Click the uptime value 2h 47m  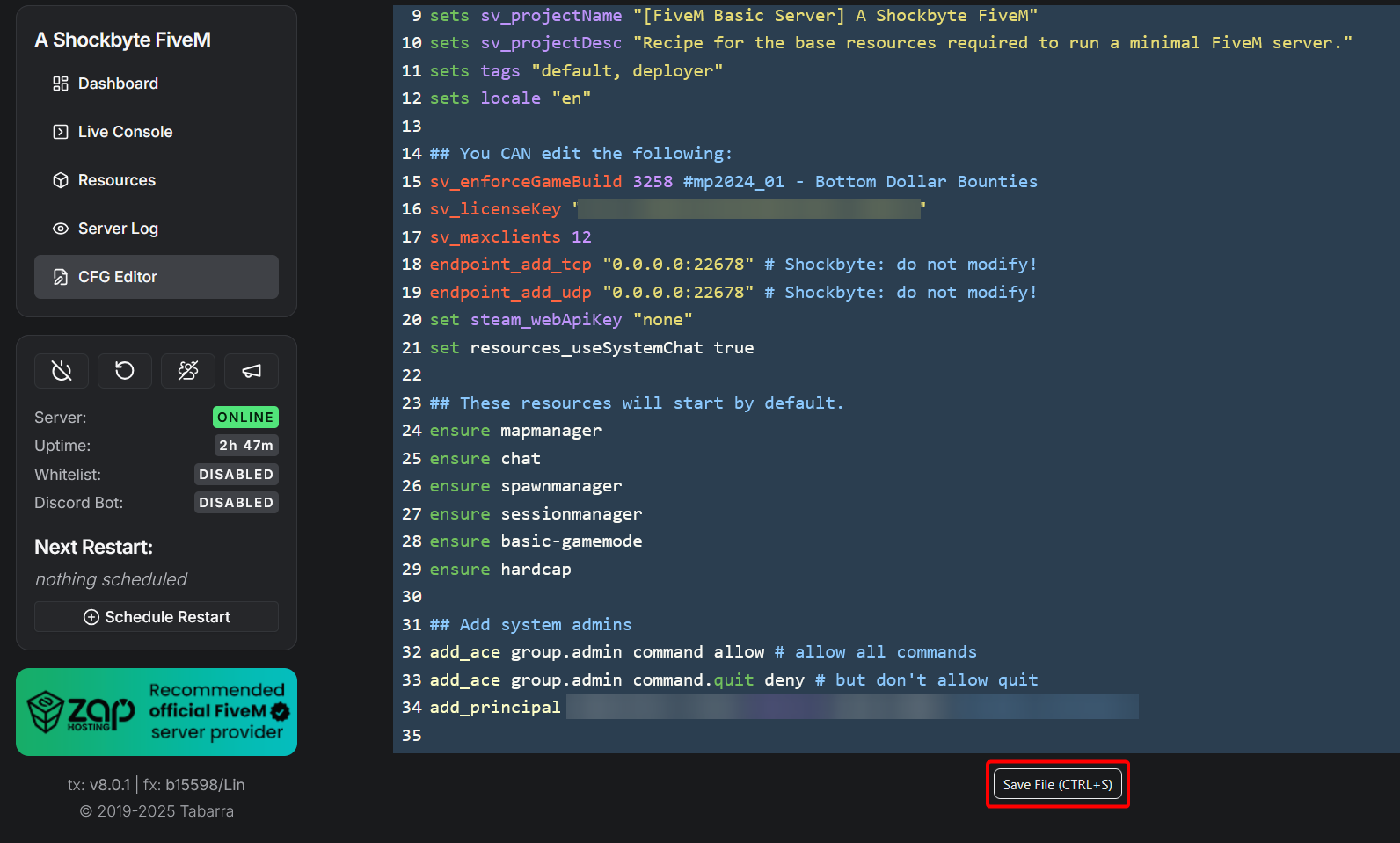coord(246,446)
